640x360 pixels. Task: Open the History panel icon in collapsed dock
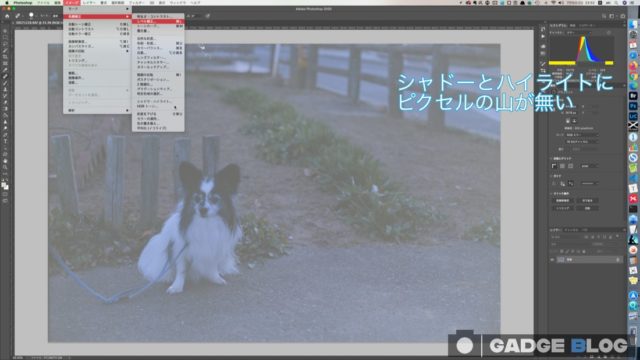point(543,29)
